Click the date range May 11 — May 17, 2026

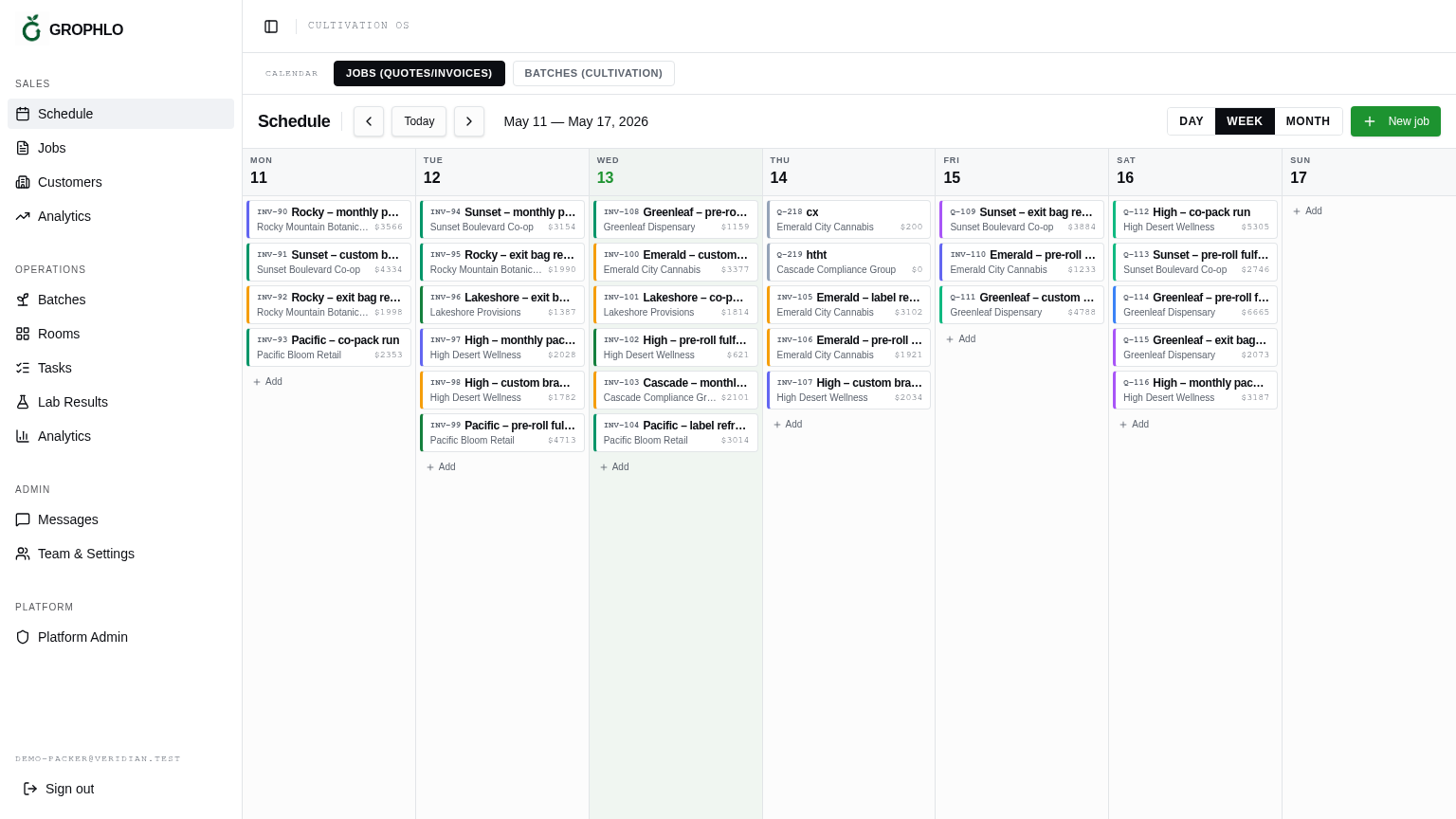coord(576,121)
